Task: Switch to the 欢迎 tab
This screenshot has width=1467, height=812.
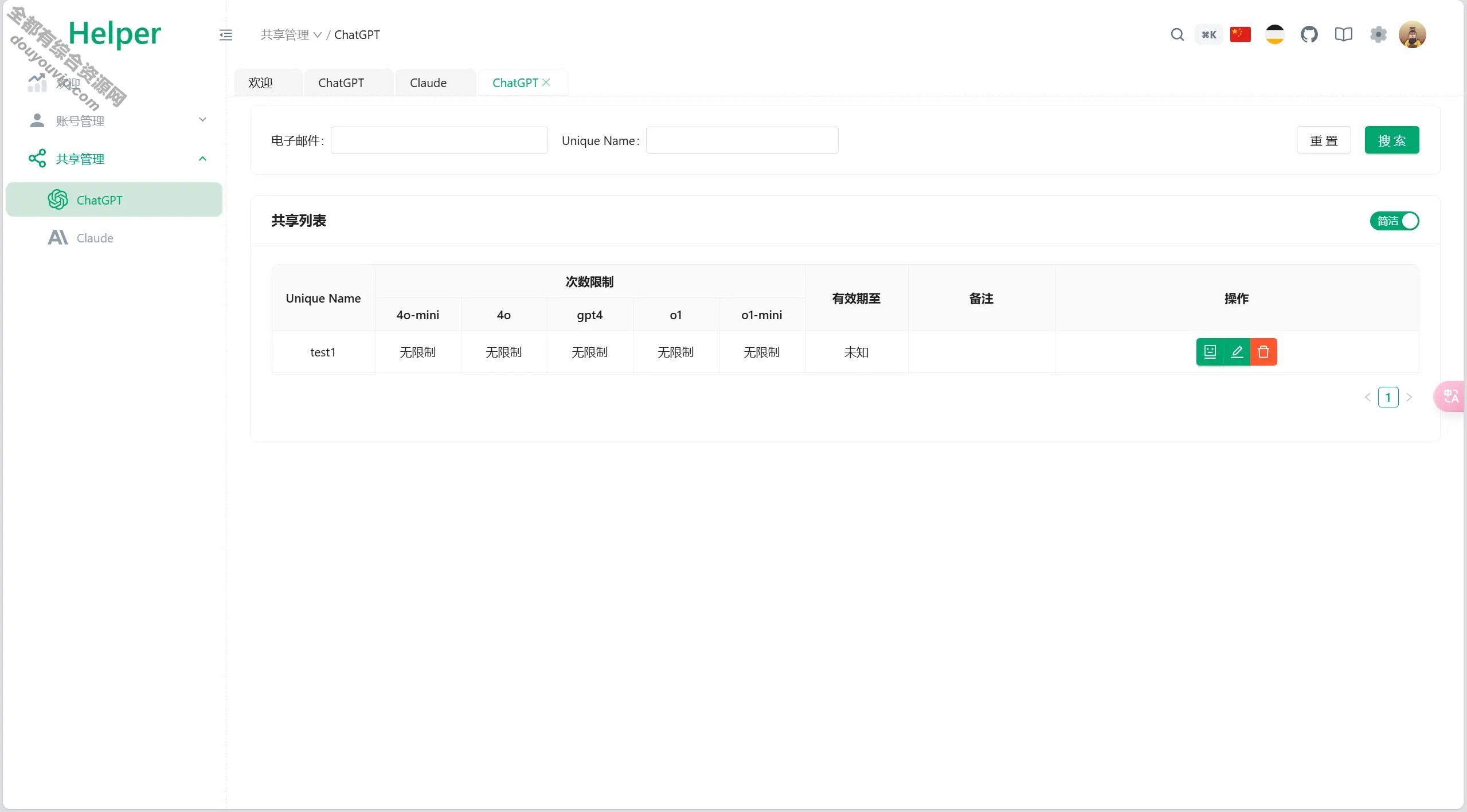Action: click(x=268, y=83)
